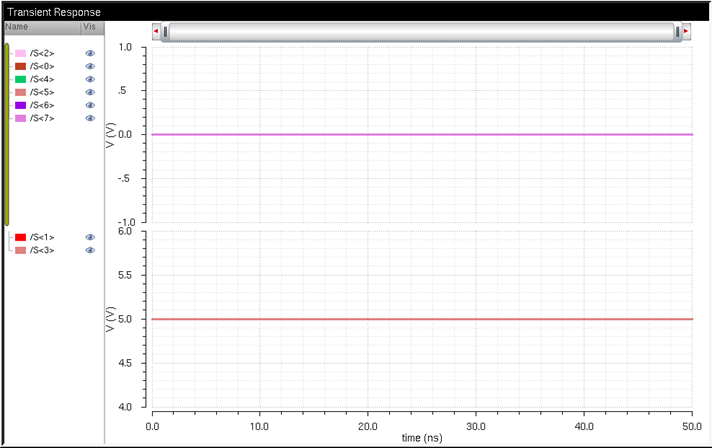The width and height of the screenshot is (712, 448).
Task: Toggle visibility eye for /S<0>
Action: pos(90,66)
